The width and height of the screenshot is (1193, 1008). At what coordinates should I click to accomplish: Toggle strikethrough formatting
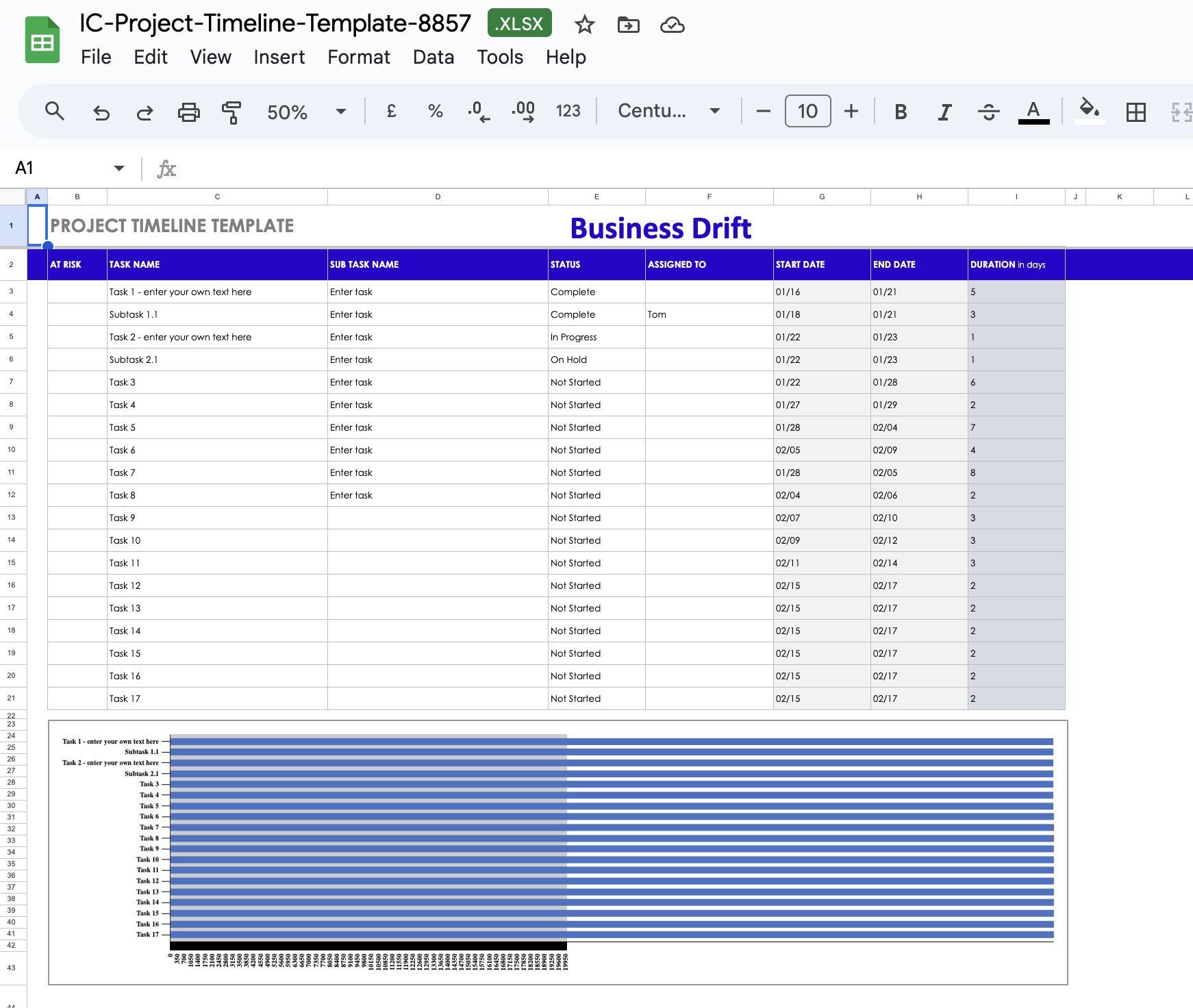(x=988, y=112)
